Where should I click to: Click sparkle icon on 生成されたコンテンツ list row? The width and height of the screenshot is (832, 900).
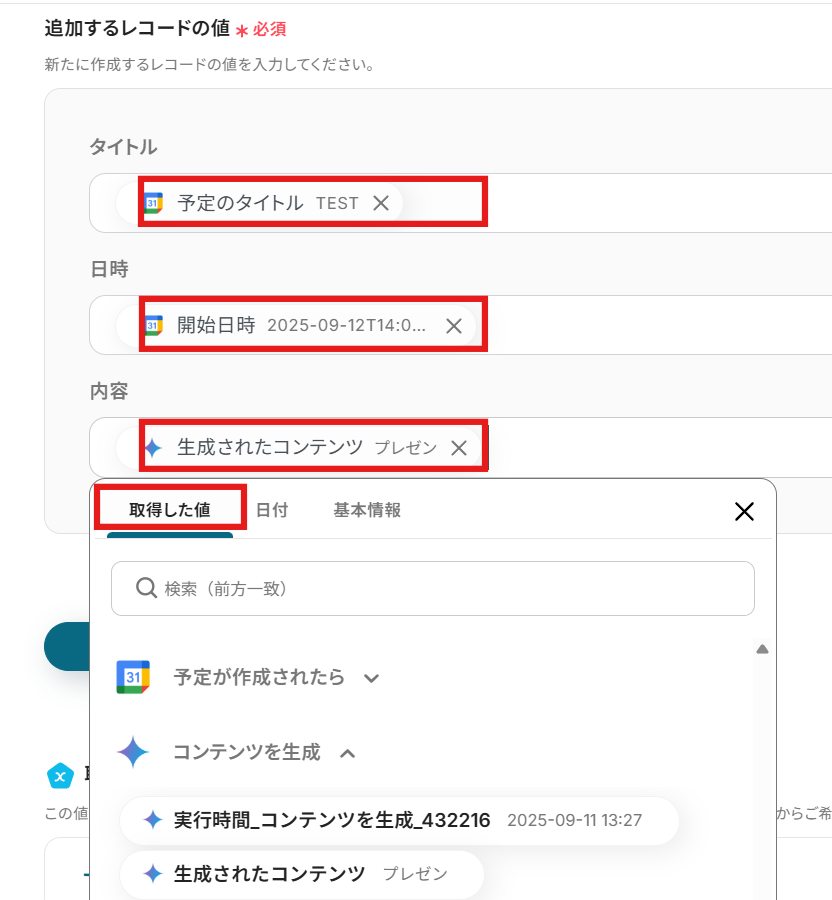(x=153, y=874)
